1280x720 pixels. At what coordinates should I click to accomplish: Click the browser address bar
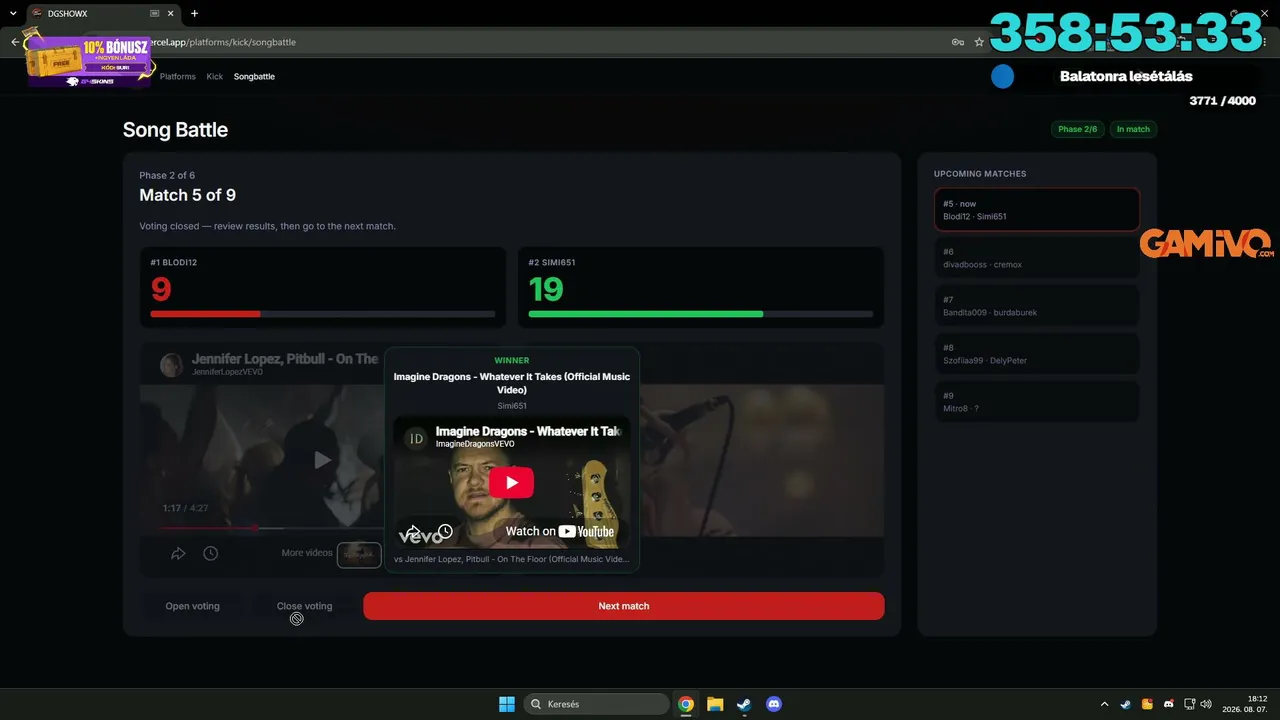[x=540, y=42]
